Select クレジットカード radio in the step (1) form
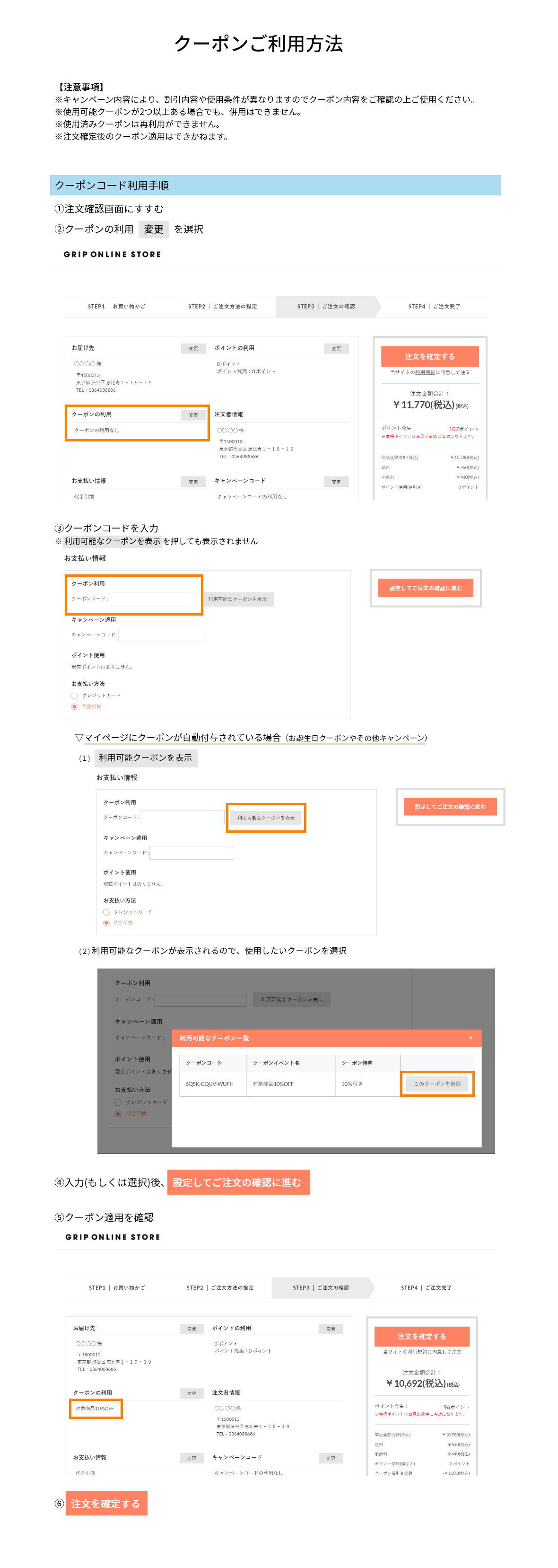 point(106,912)
